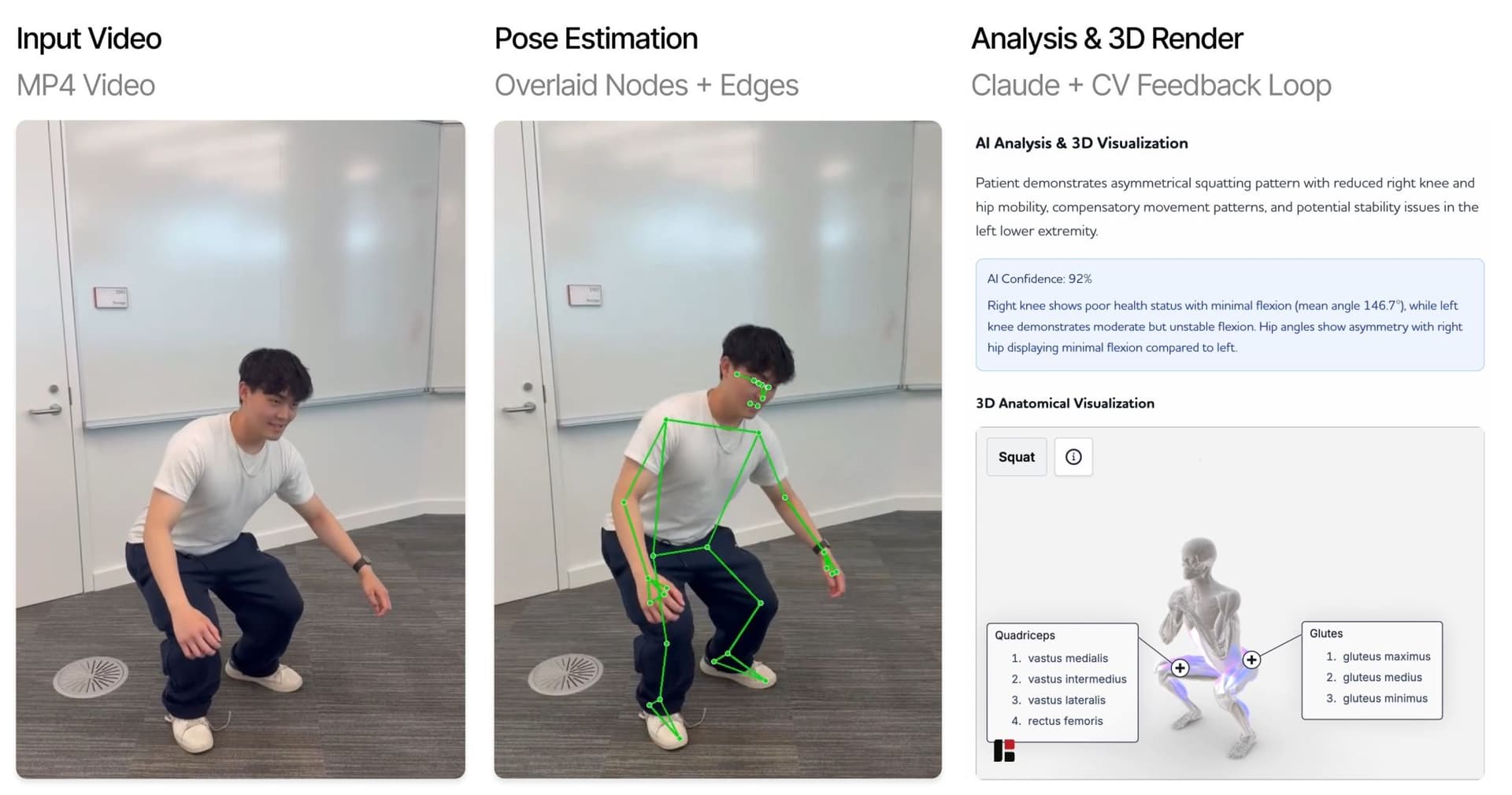
Task: Click the Analysis & 3D Render title
Action: pyautogui.click(x=1106, y=39)
